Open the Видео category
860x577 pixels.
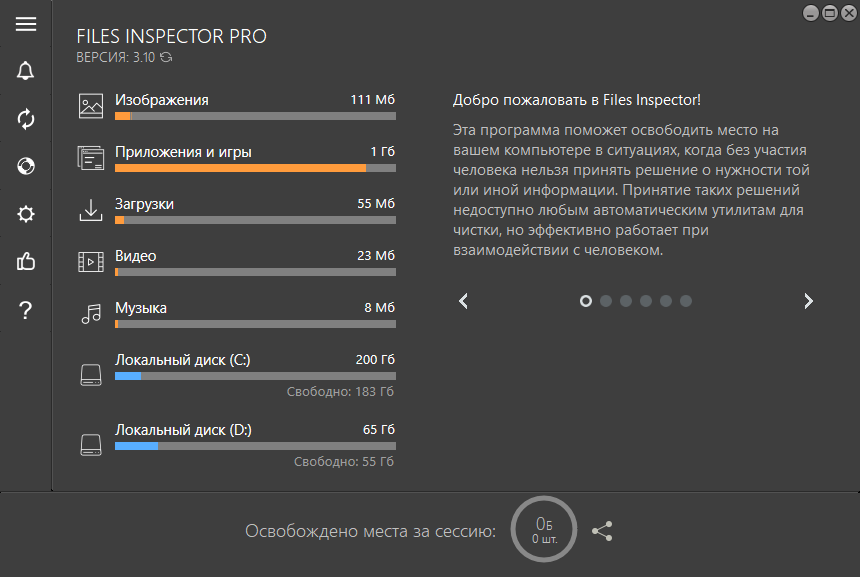(x=136, y=256)
